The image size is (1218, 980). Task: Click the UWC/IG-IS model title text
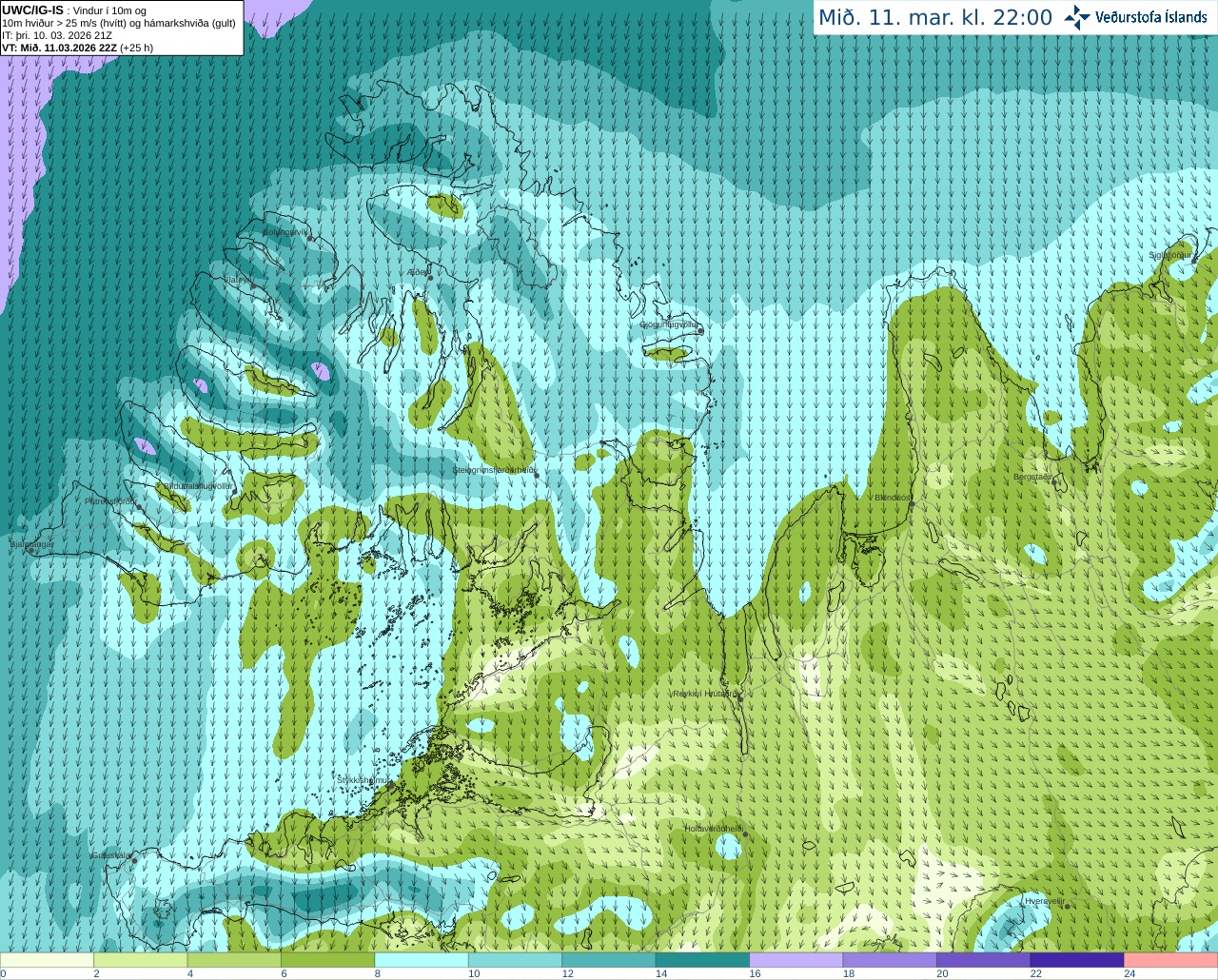click(x=33, y=10)
